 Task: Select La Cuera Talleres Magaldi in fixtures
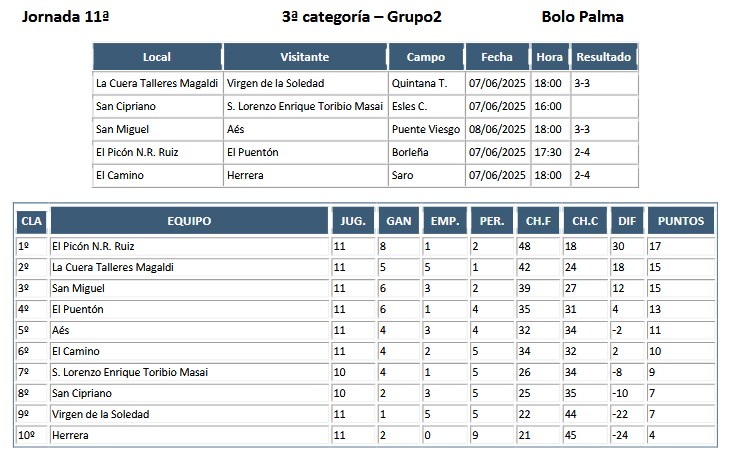point(157,83)
